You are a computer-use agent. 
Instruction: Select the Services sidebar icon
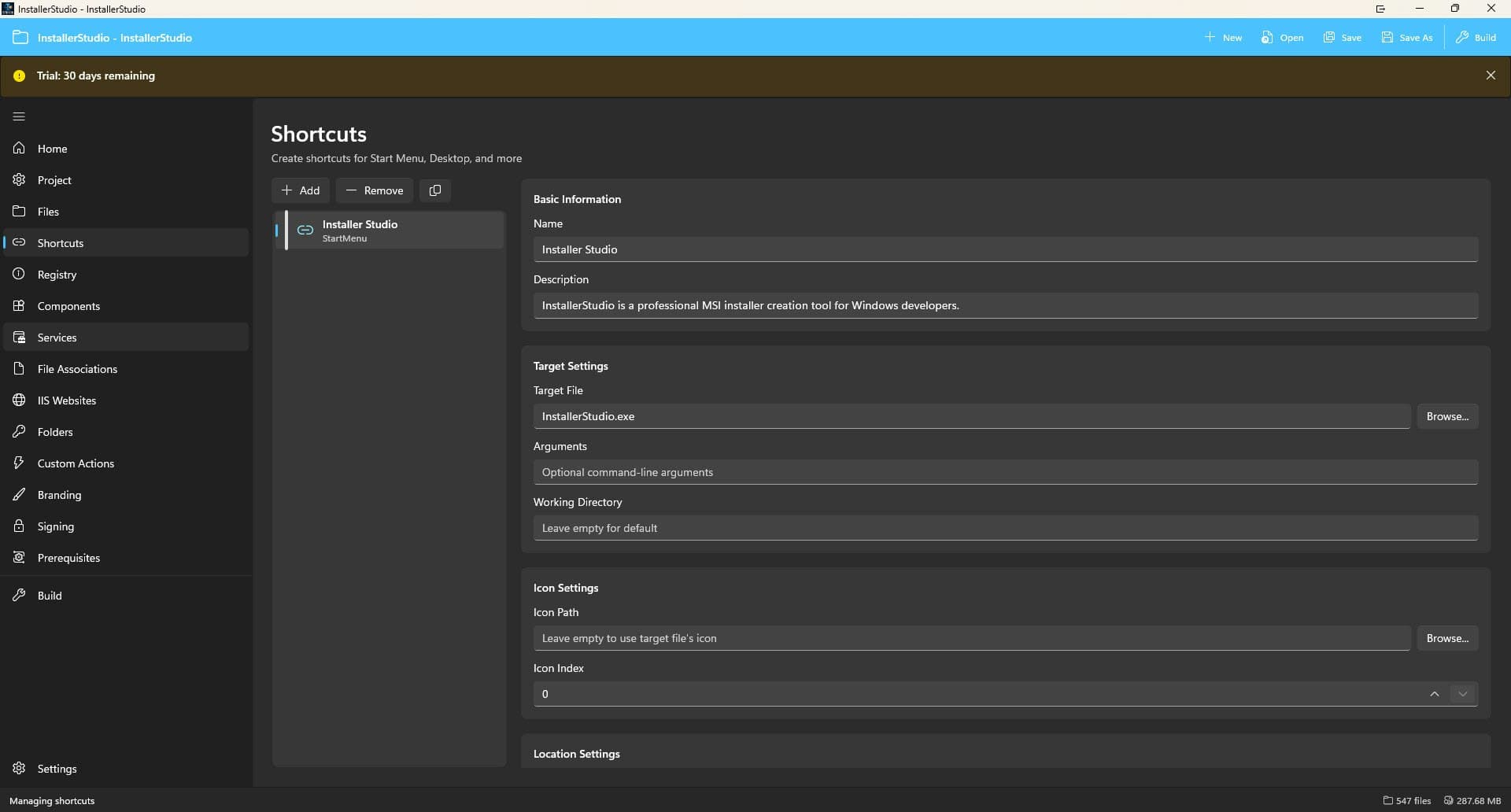[19, 337]
